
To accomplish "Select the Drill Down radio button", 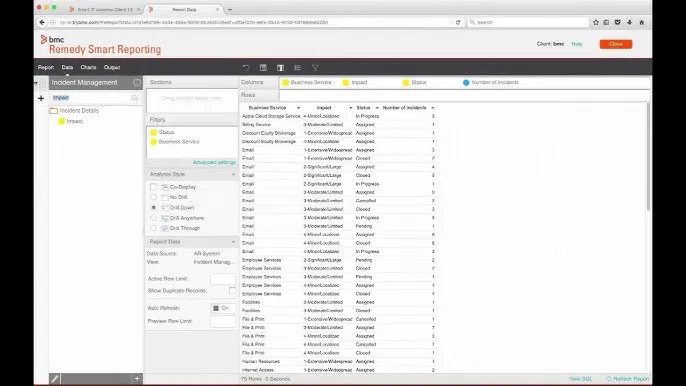I will tap(153, 207).
